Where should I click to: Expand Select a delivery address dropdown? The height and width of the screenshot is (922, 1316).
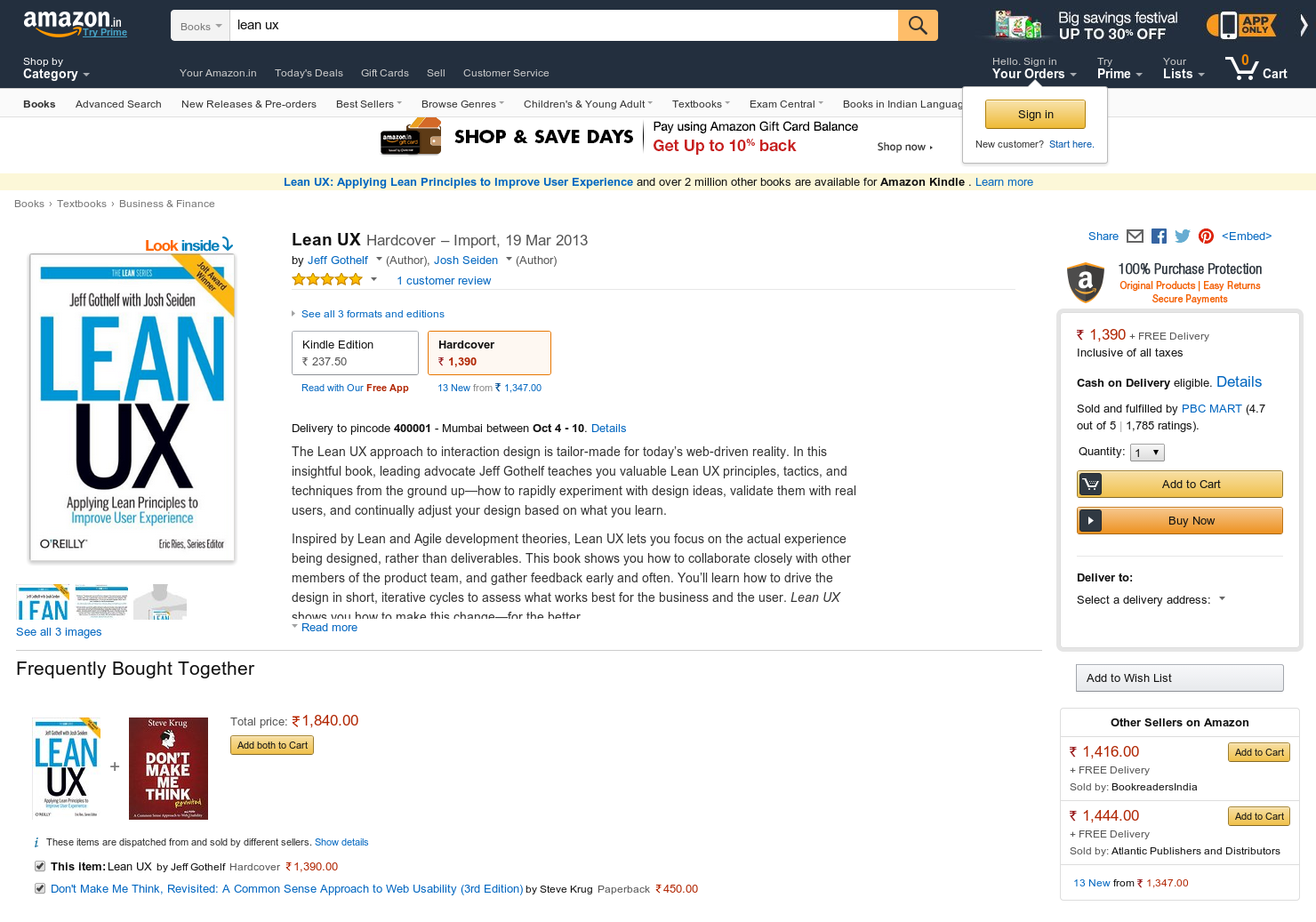pyautogui.click(x=1151, y=599)
